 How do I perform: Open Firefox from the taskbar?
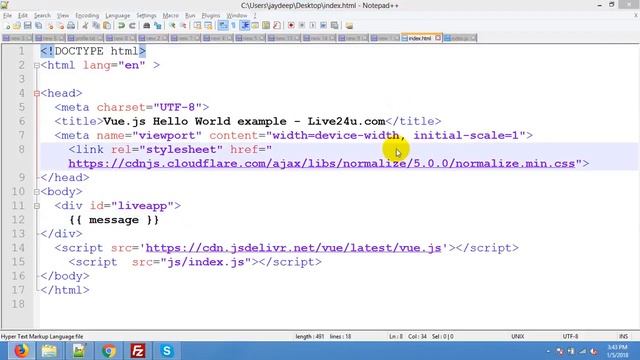click(21, 351)
